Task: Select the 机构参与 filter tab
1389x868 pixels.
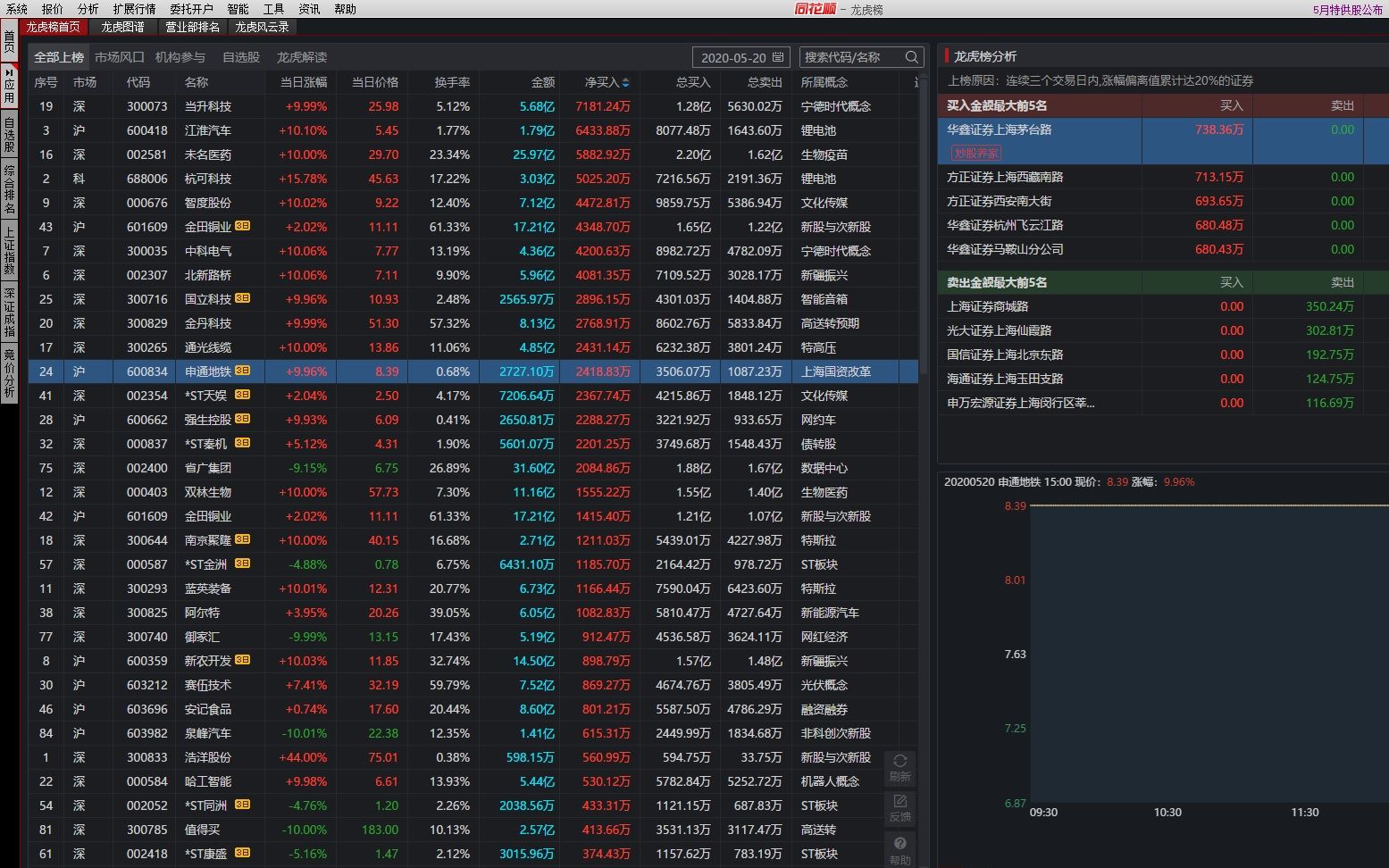Action: coord(180,57)
